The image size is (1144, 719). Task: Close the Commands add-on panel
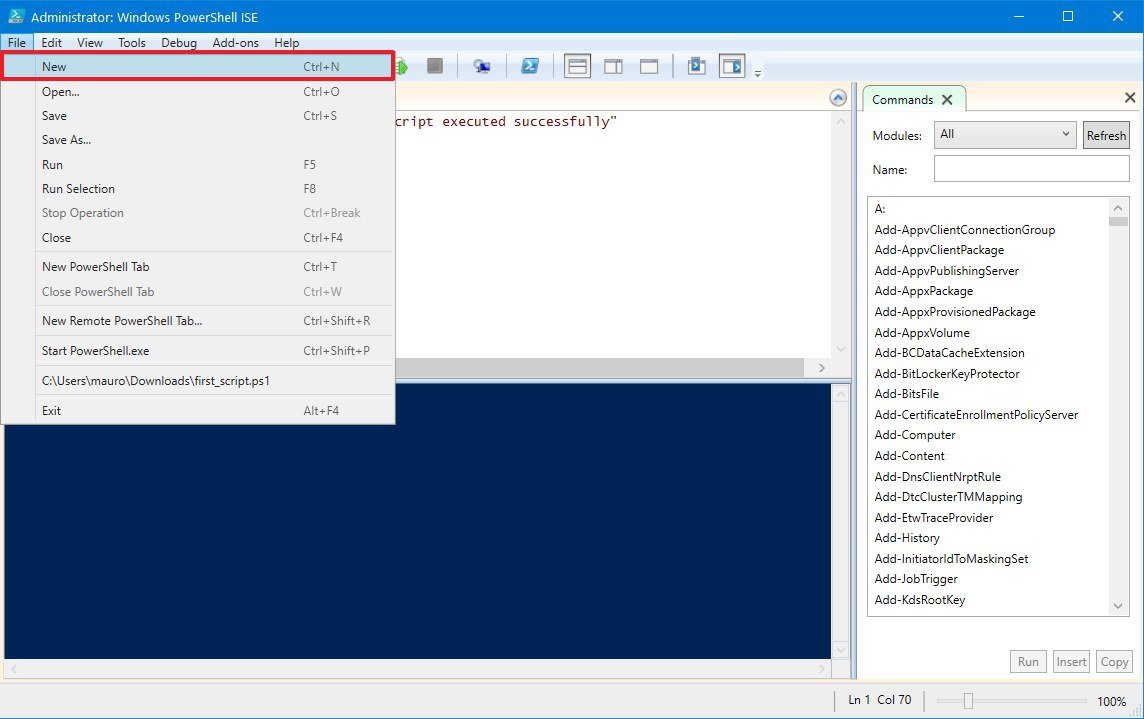pos(1130,98)
